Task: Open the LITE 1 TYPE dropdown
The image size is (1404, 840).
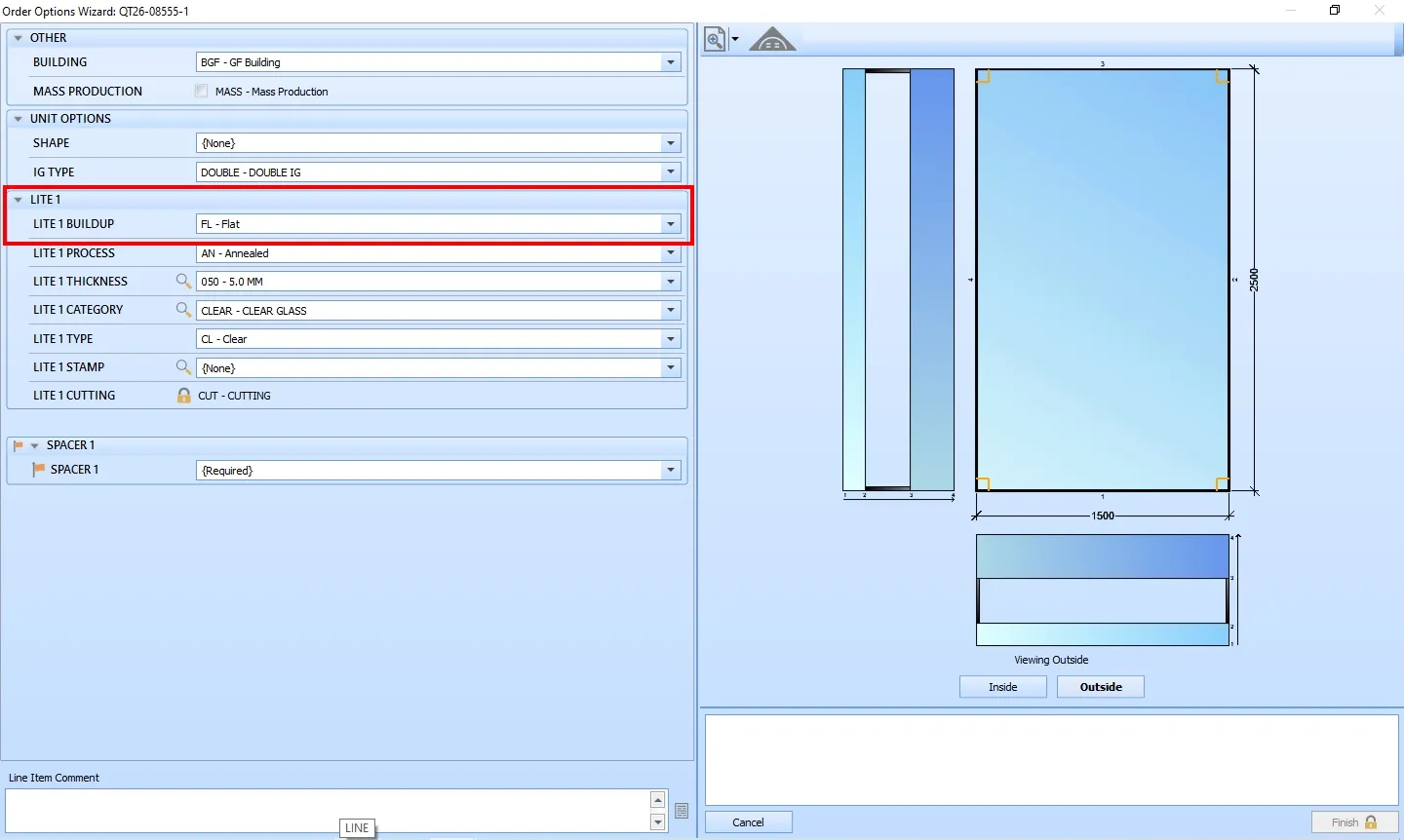Action: point(671,339)
